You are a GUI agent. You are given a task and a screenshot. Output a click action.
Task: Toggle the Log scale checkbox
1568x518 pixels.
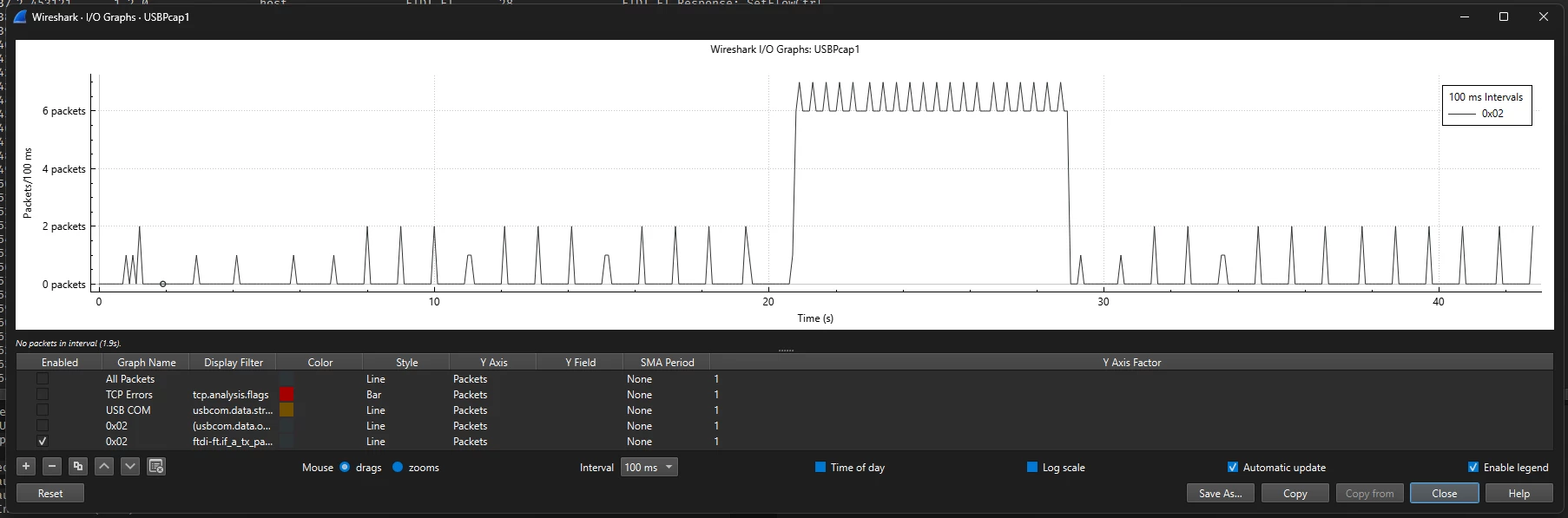click(x=1032, y=467)
